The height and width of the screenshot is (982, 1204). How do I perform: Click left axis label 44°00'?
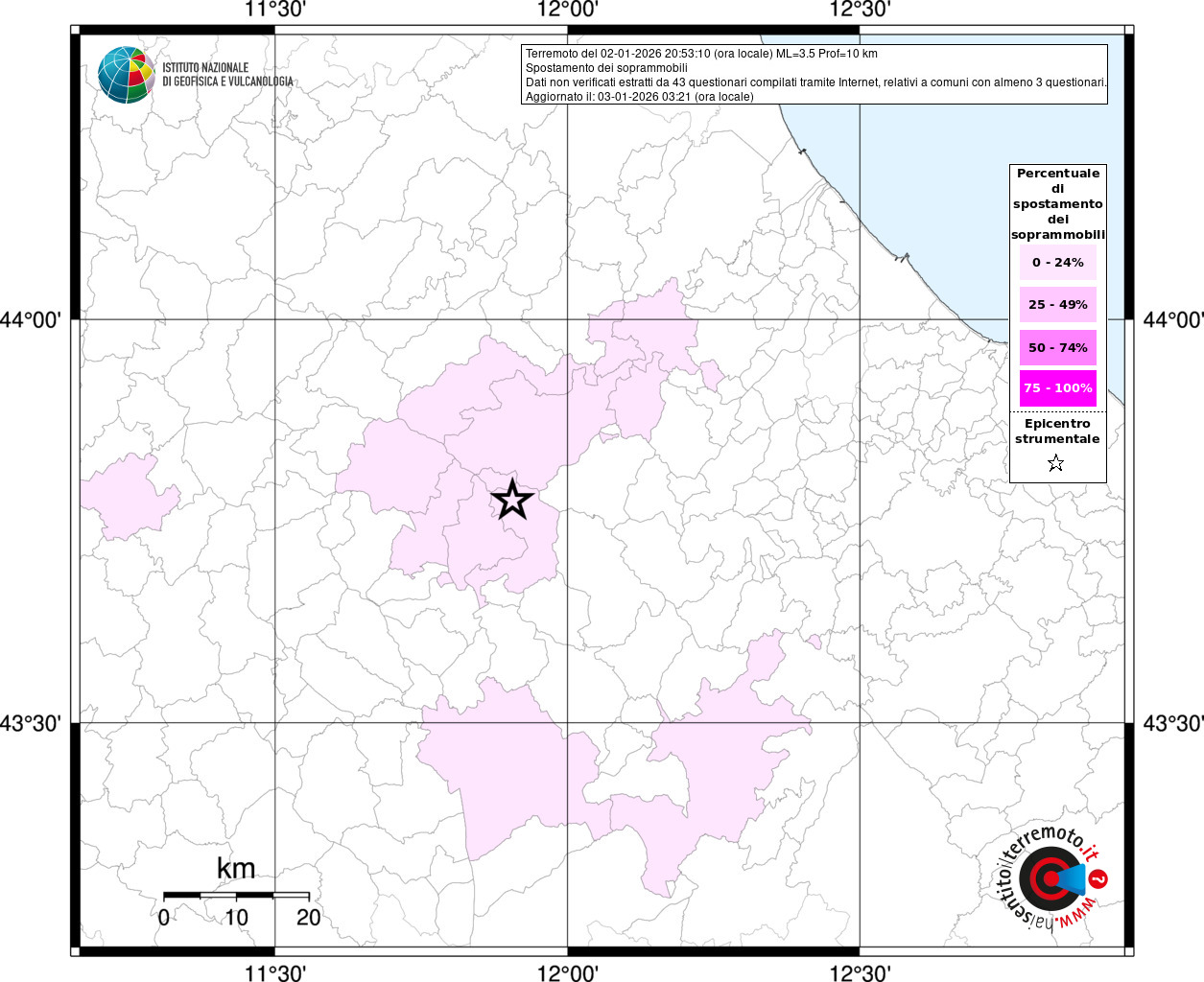click(31, 319)
